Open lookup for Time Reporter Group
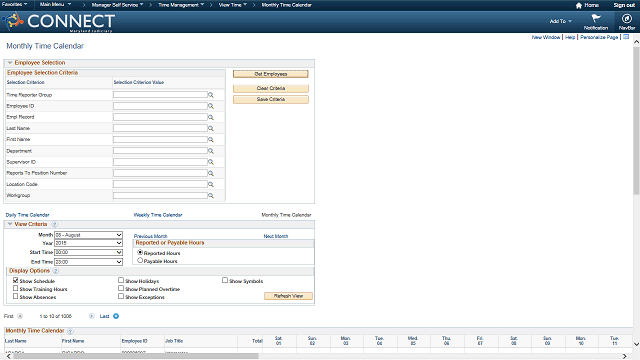640x360 pixels. tap(211, 95)
